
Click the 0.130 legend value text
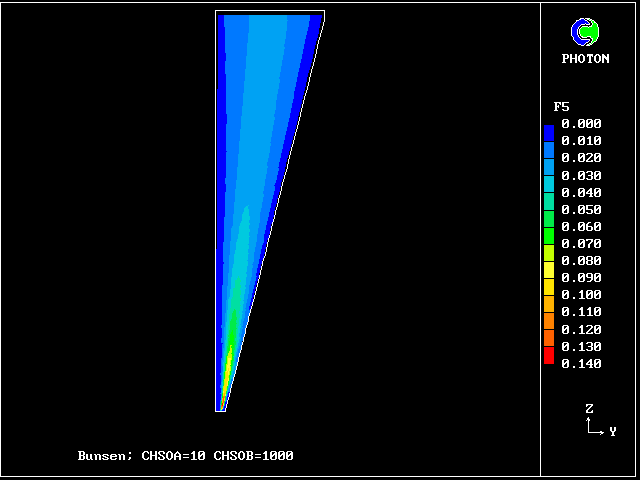[x=581, y=346]
